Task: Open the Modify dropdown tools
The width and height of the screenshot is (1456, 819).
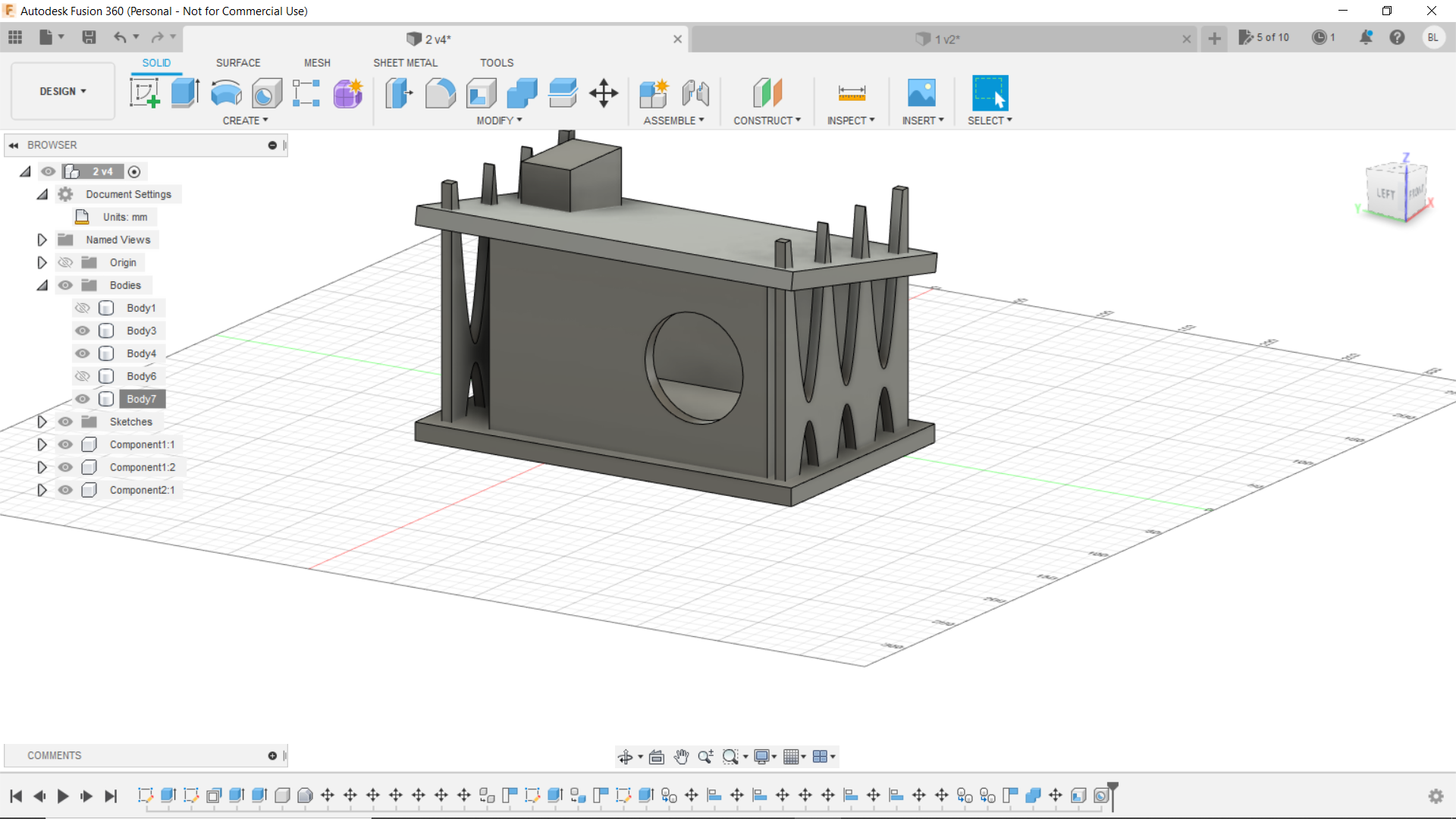Action: [x=500, y=120]
